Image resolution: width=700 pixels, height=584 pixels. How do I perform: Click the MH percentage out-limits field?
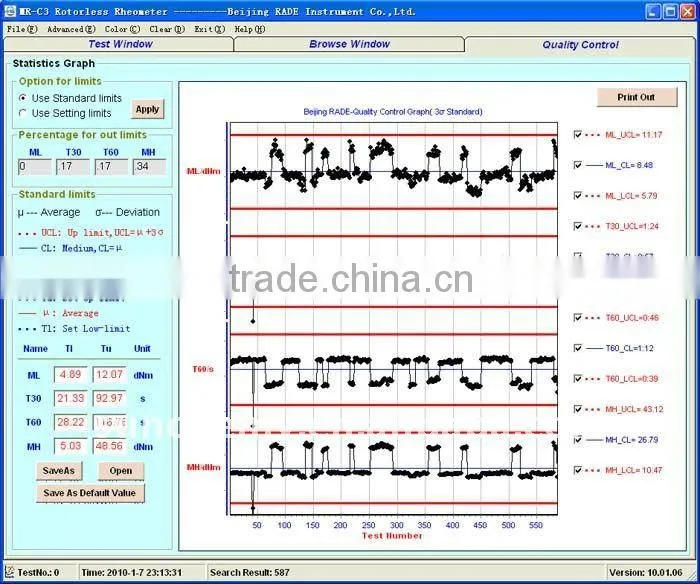149,167
